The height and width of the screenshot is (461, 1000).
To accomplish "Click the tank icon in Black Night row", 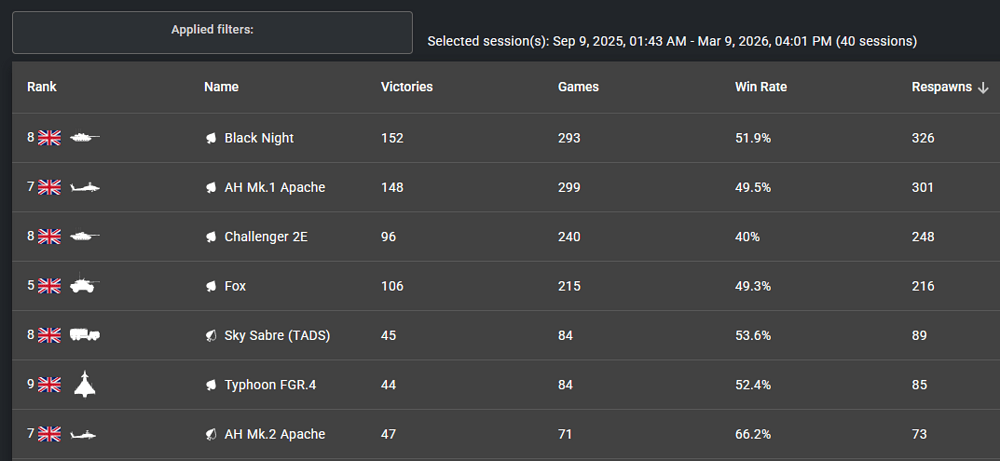I will click(85, 138).
